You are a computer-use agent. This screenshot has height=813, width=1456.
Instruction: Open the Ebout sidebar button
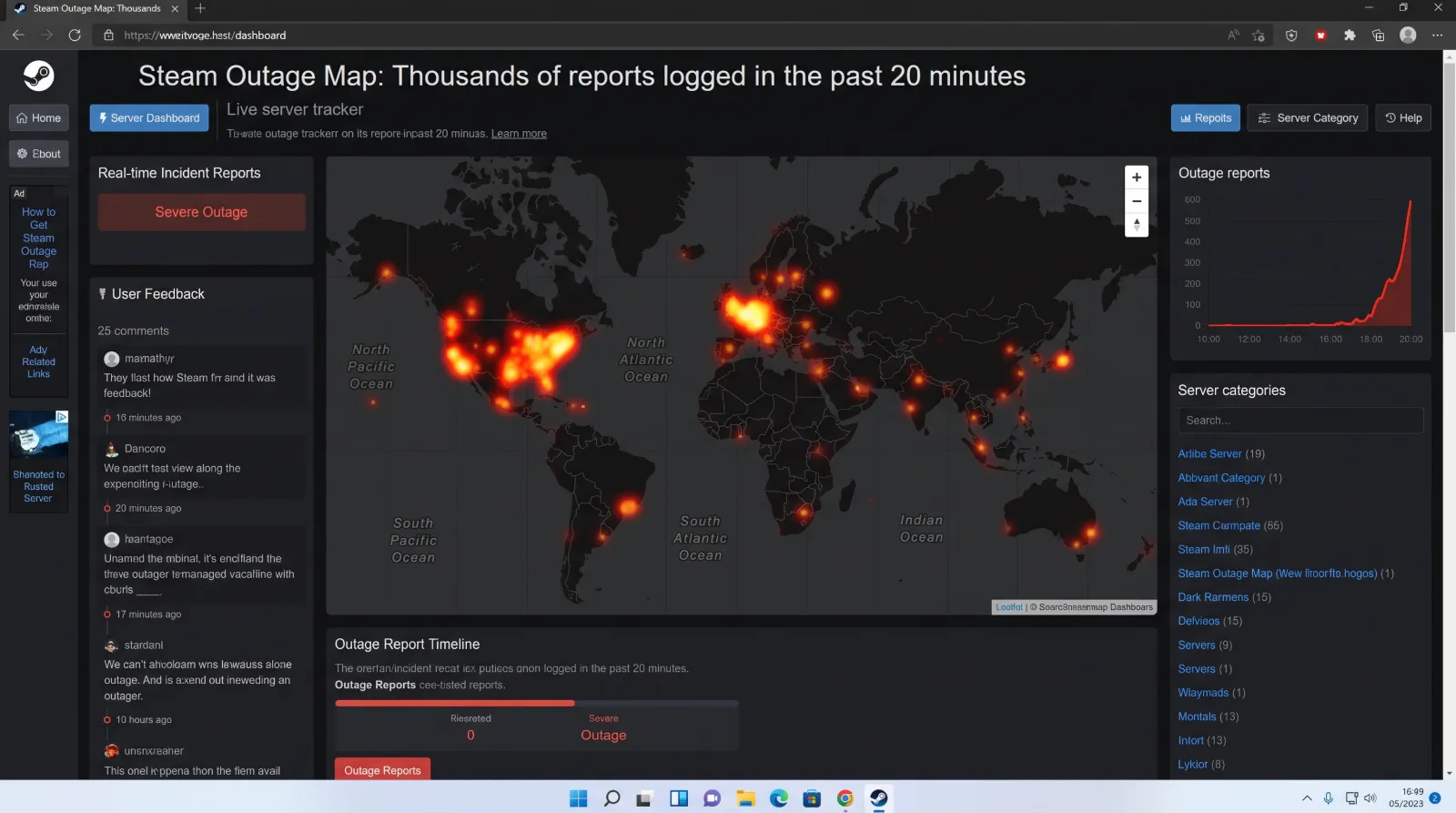[x=39, y=154]
